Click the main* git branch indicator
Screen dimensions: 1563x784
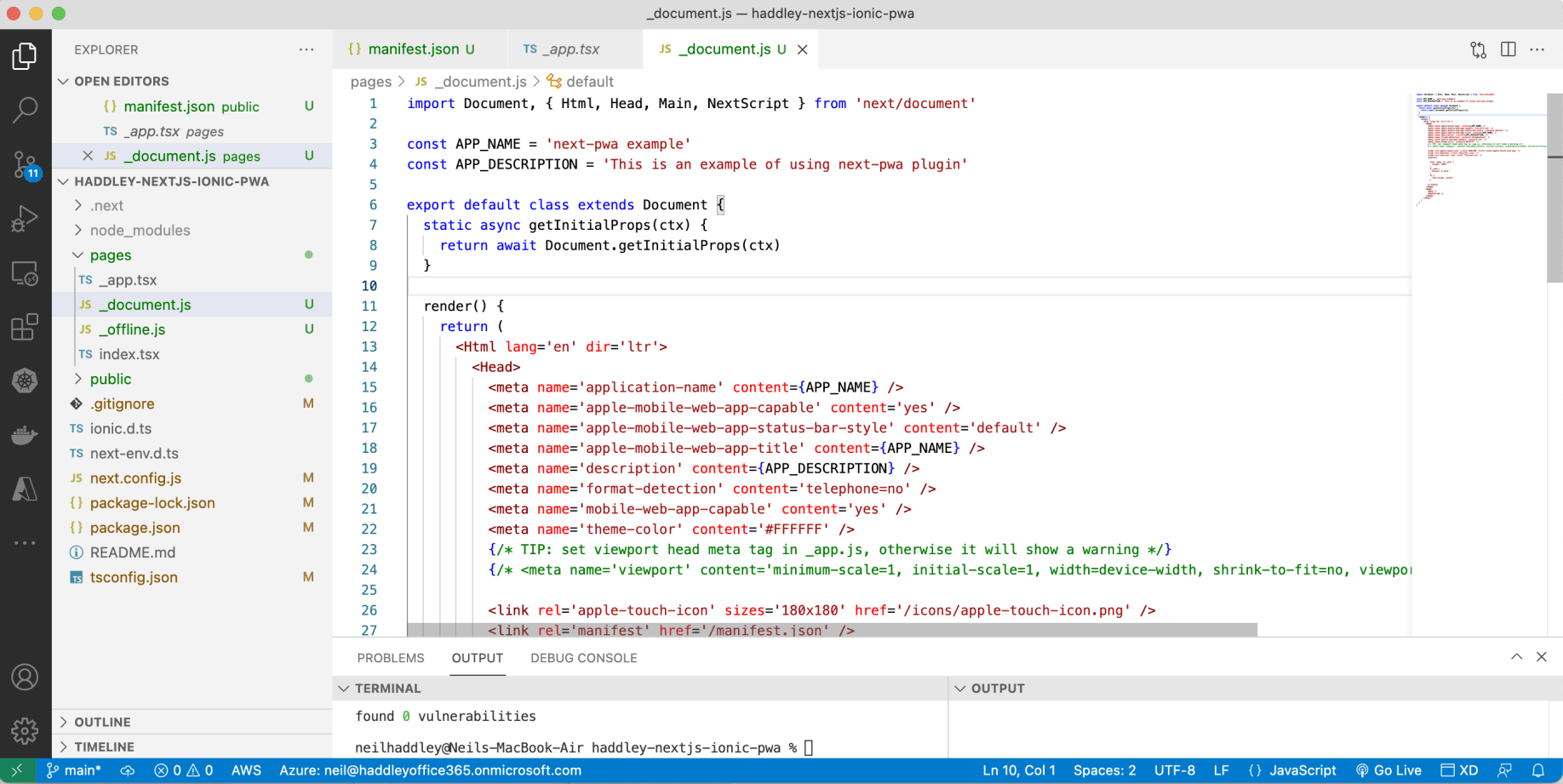pyautogui.click(x=74, y=770)
